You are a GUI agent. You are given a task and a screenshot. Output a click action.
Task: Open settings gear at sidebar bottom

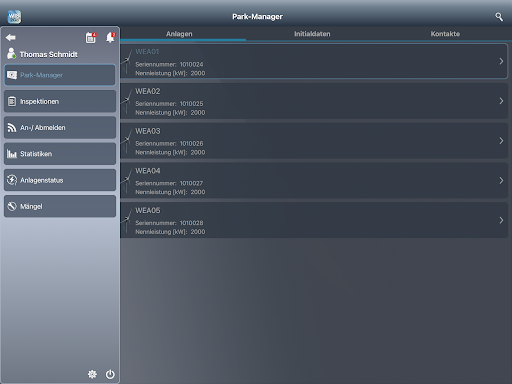click(92, 374)
